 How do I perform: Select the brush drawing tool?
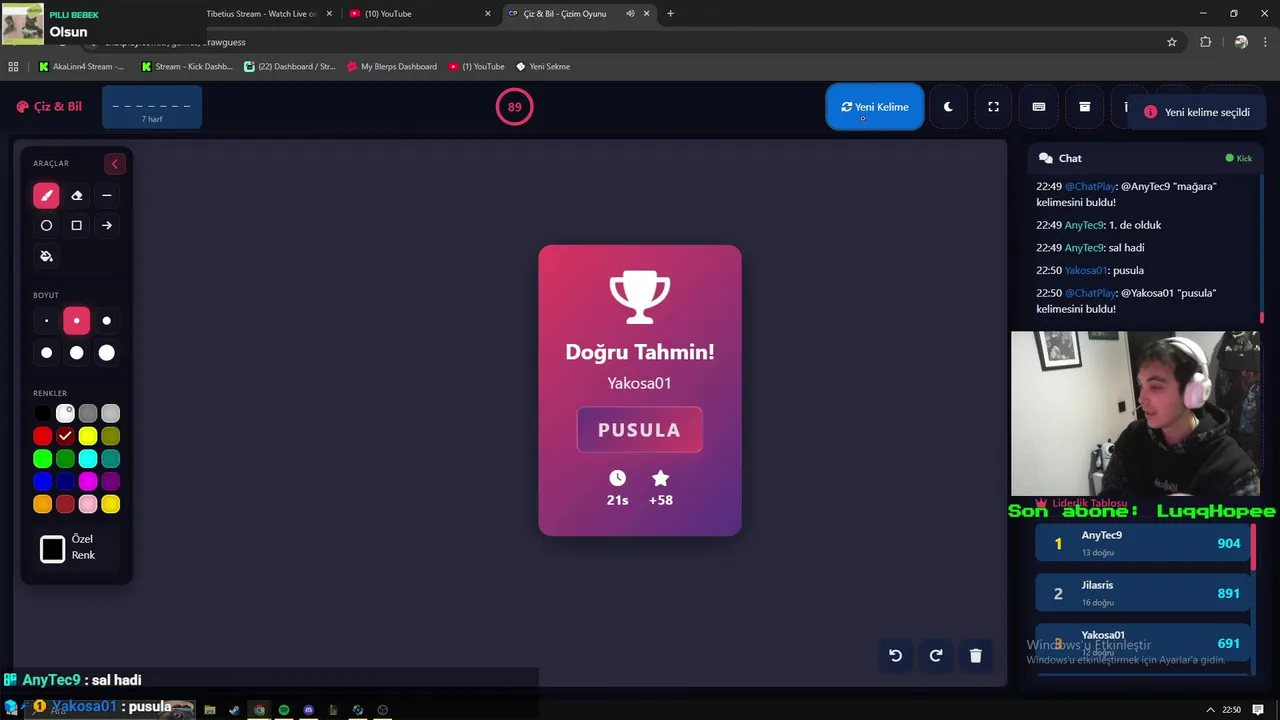coord(46,196)
